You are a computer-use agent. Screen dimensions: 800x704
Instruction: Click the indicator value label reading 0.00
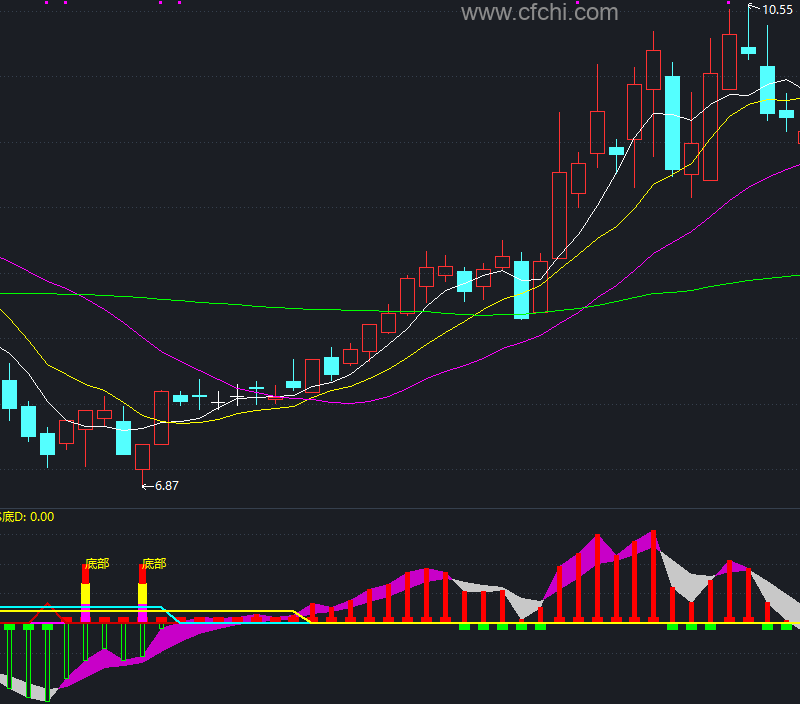coord(42,517)
